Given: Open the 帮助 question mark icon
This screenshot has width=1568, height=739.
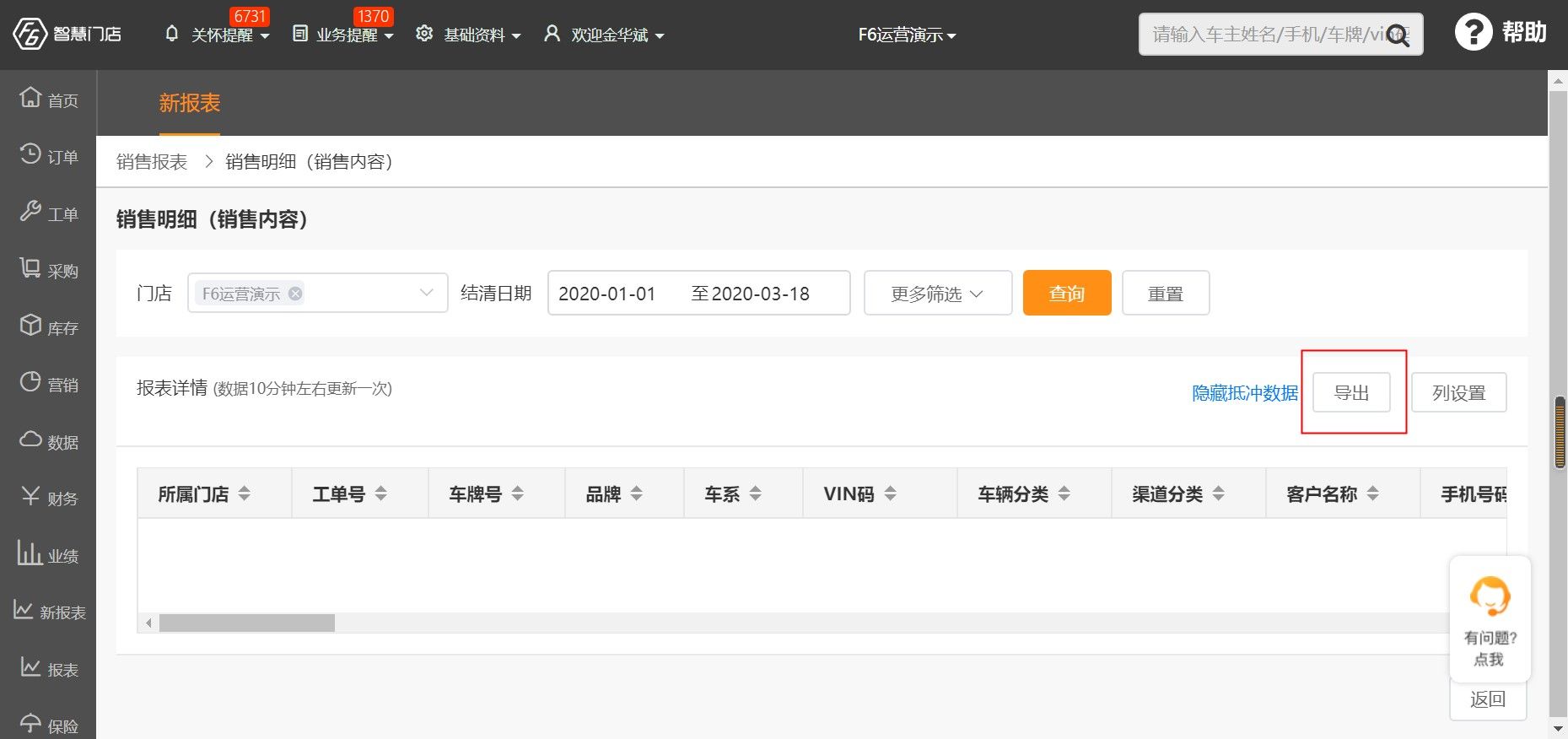Looking at the screenshot, I should [x=1474, y=33].
